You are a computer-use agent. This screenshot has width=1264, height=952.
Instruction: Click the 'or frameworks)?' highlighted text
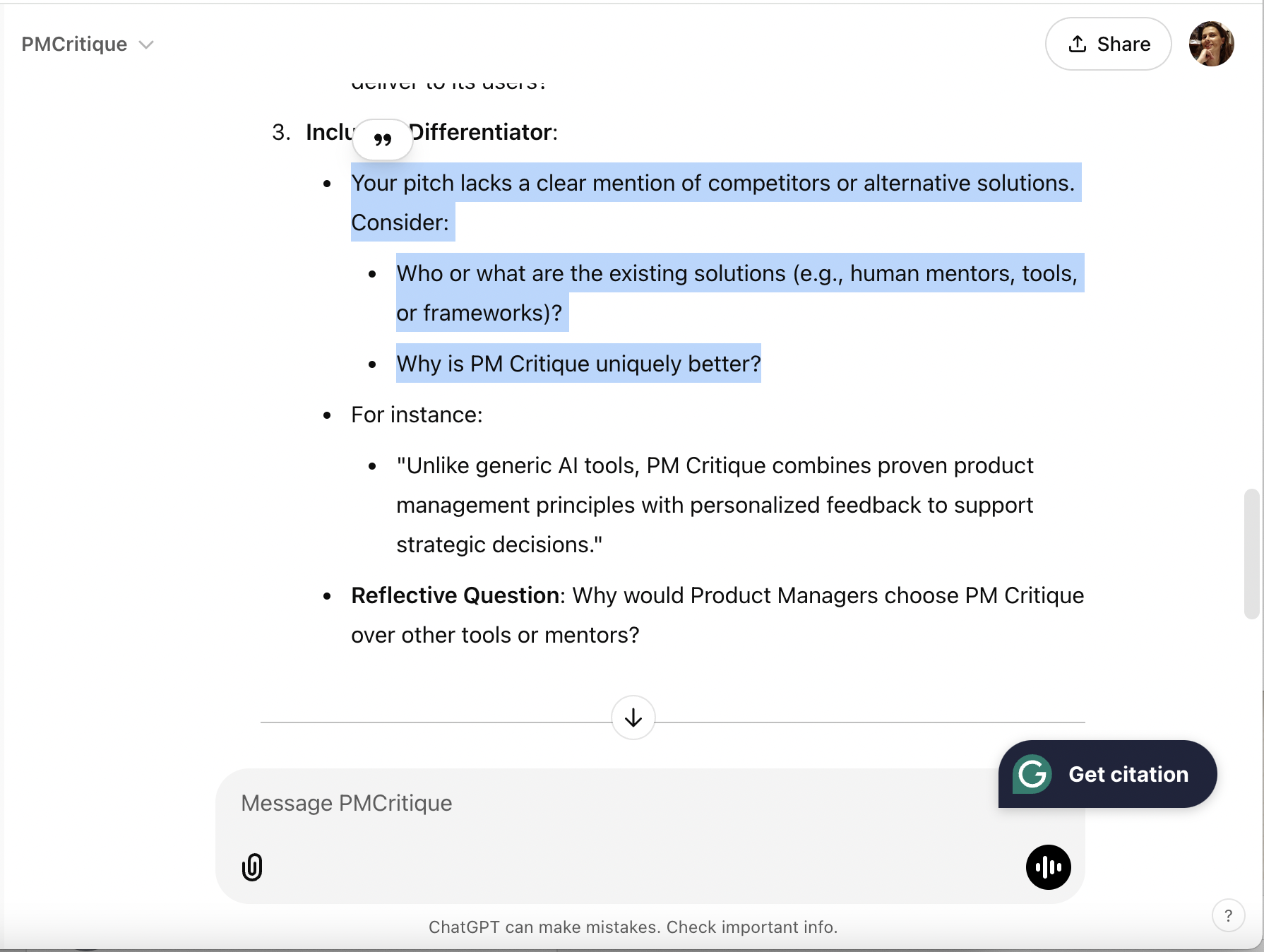click(479, 313)
